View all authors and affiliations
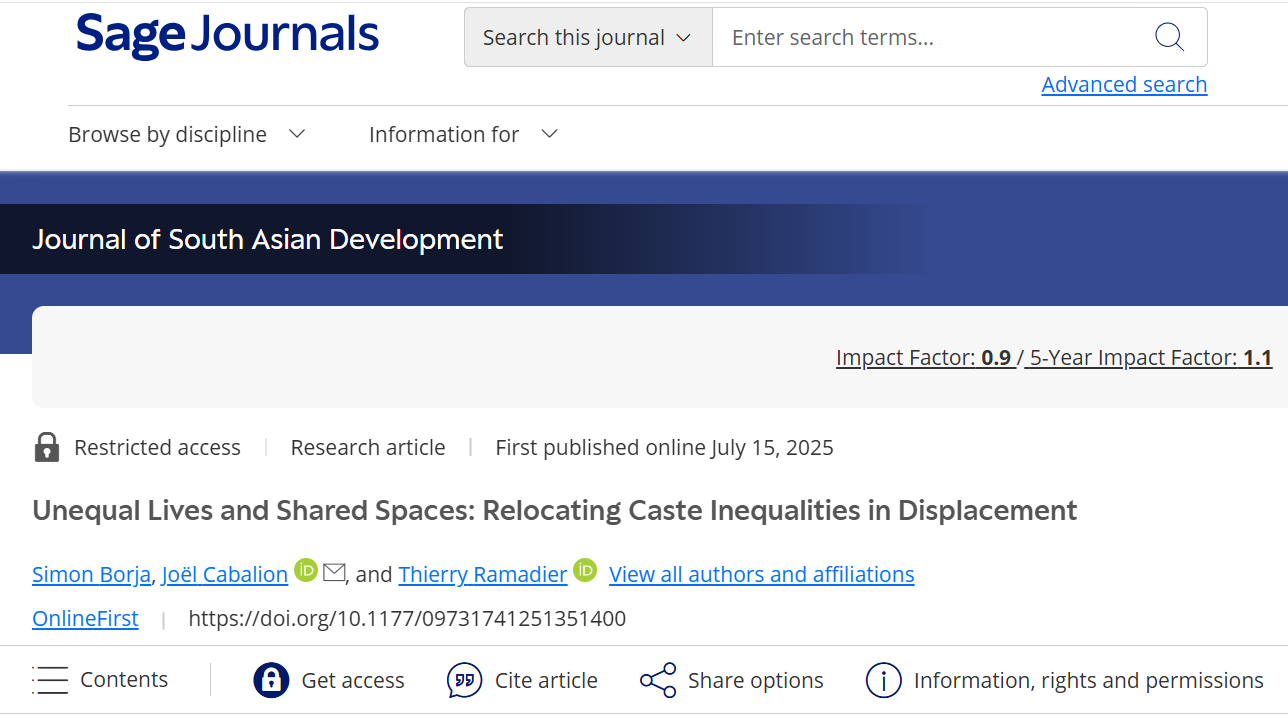The height and width of the screenshot is (720, 1288). 761,574
